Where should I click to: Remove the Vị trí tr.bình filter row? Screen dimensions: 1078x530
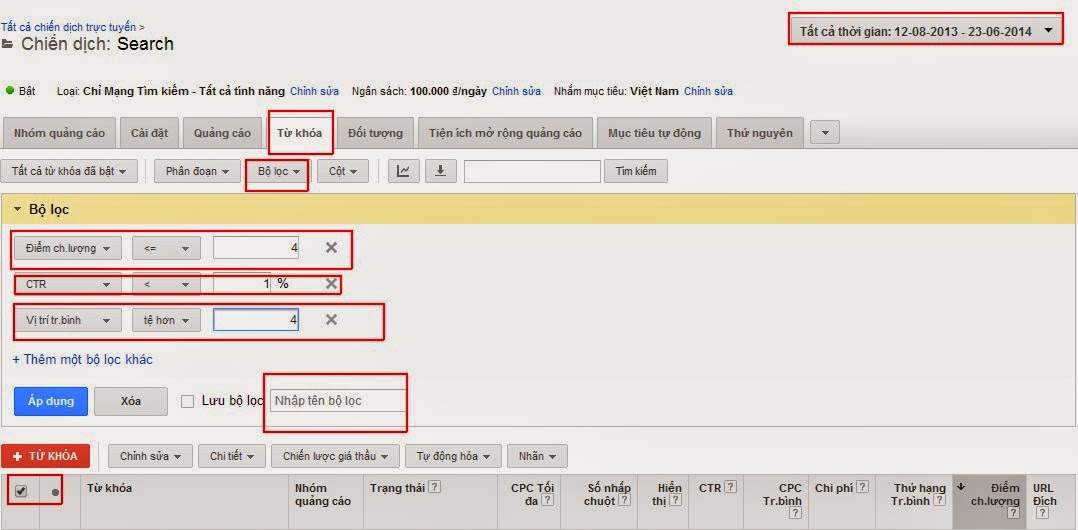coord(331,320)
